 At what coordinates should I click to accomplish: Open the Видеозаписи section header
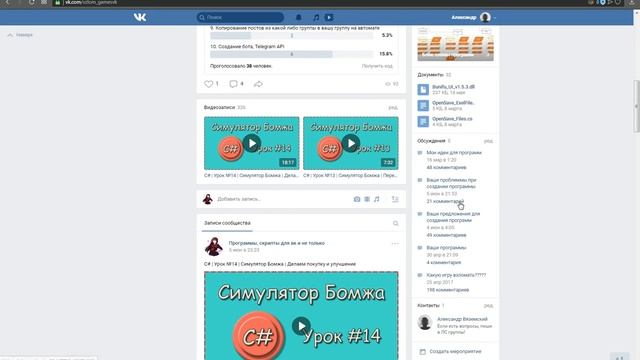click(x=220, y=107)
